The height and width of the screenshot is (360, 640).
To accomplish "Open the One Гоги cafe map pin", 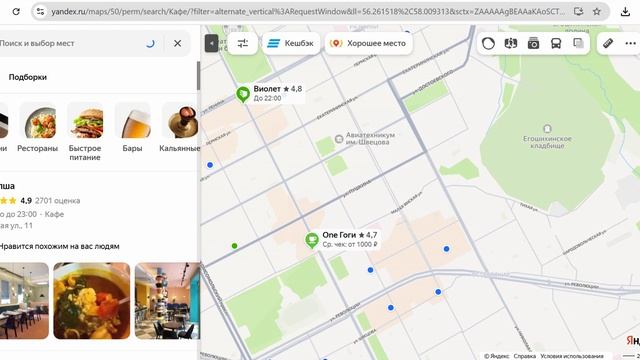I will pyautogui.click(x=312, y=240).
